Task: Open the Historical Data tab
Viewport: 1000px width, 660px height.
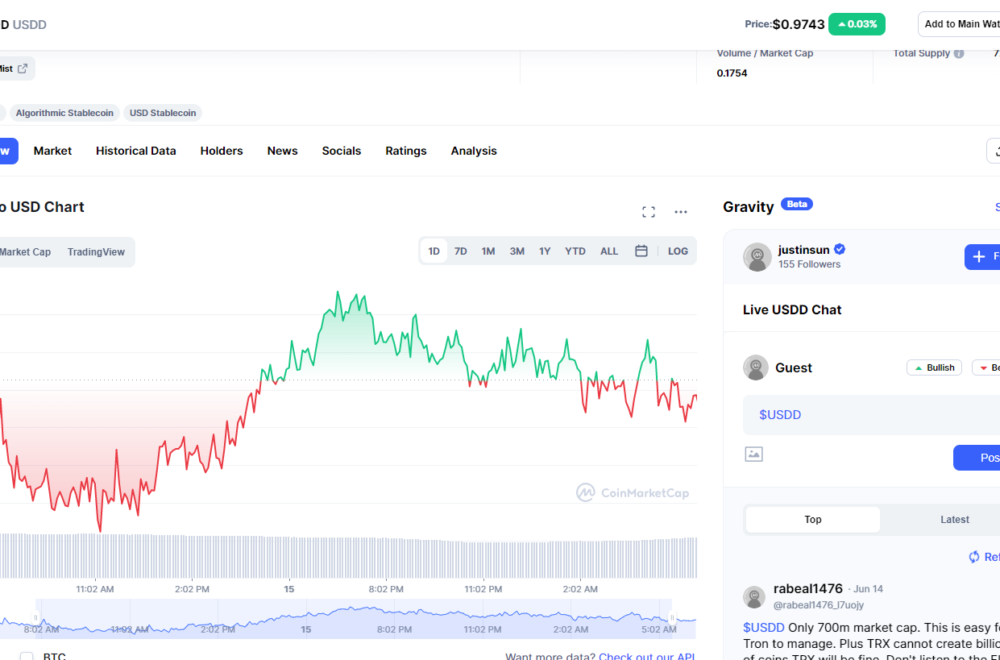Action: tap(136, 151)
